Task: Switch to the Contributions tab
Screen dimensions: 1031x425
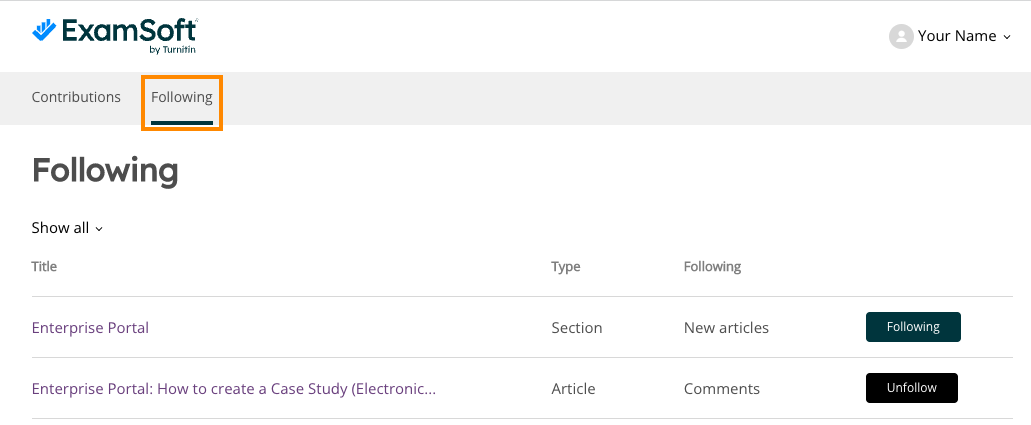Action: tap(76, 97)
